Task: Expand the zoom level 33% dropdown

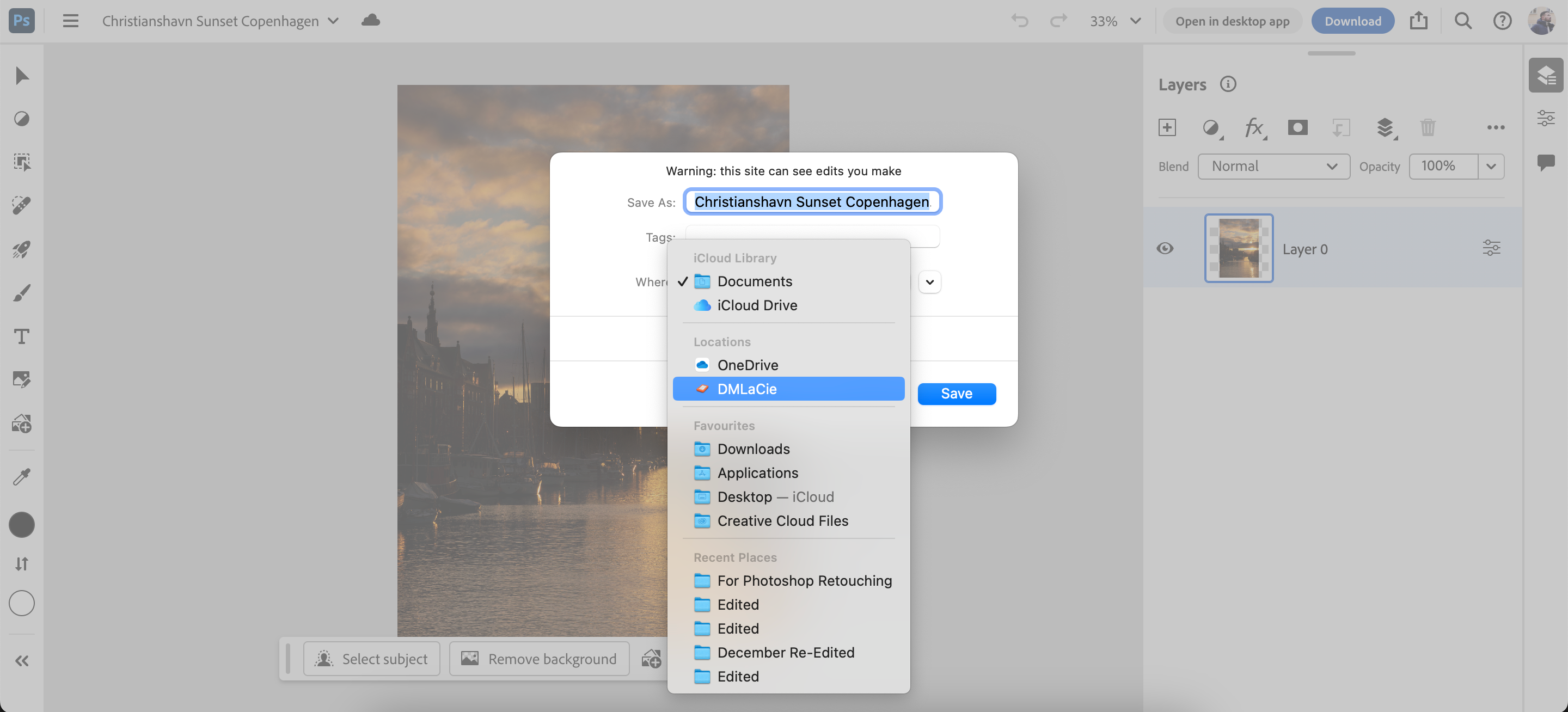Action: [x=1135, y=21]
